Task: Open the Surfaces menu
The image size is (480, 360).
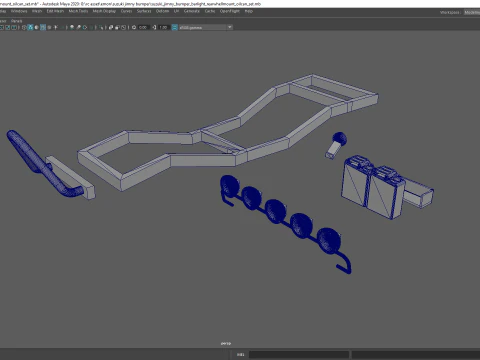Action: click(x=144, y=11)
